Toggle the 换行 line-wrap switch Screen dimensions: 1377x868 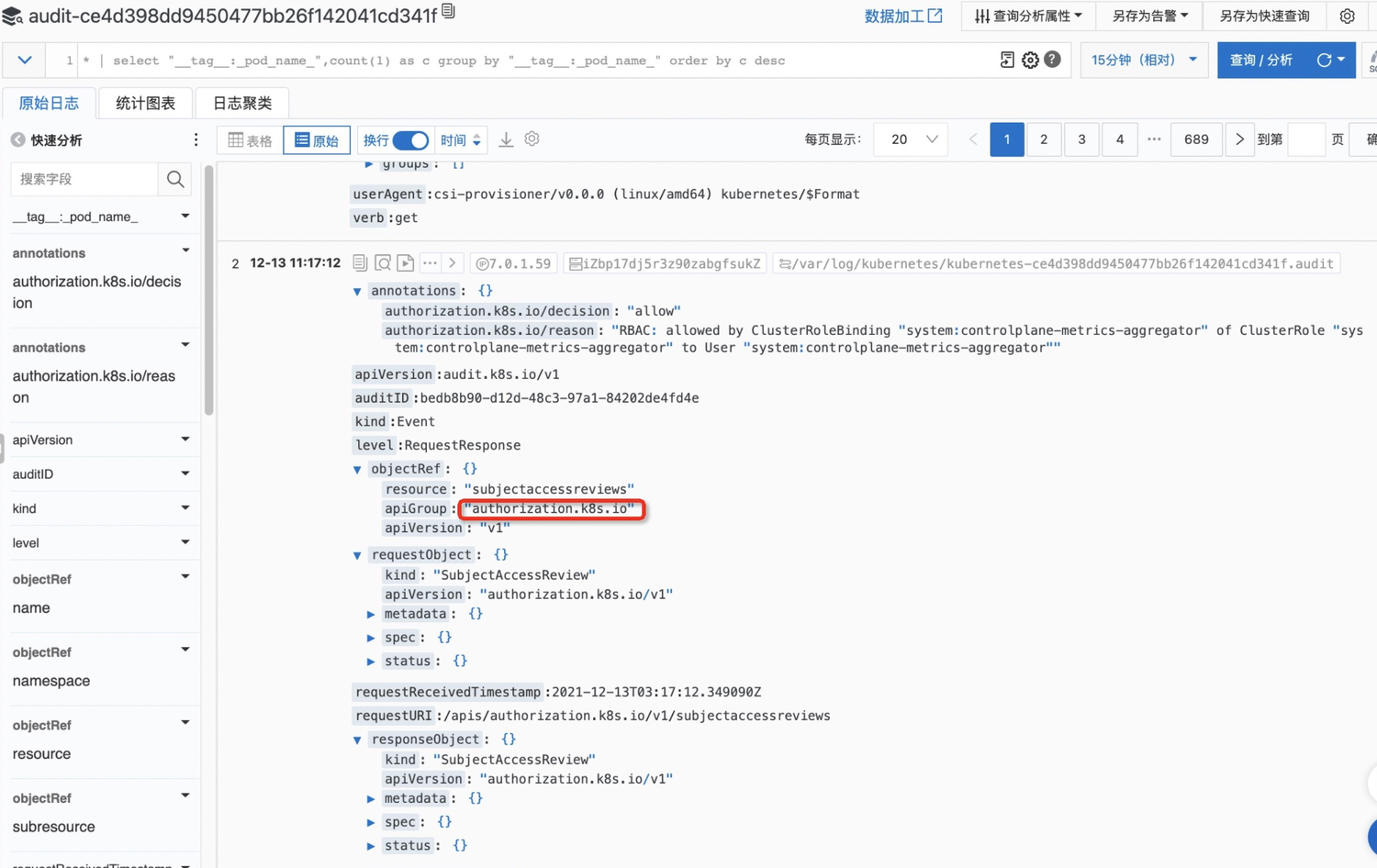tap(410, 140)
